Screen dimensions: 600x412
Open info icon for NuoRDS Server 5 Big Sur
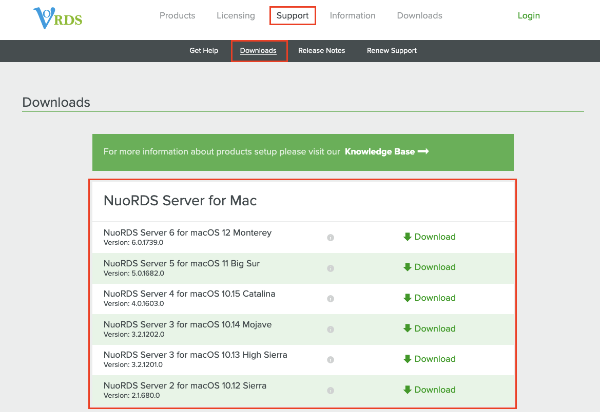click(331, 268)
